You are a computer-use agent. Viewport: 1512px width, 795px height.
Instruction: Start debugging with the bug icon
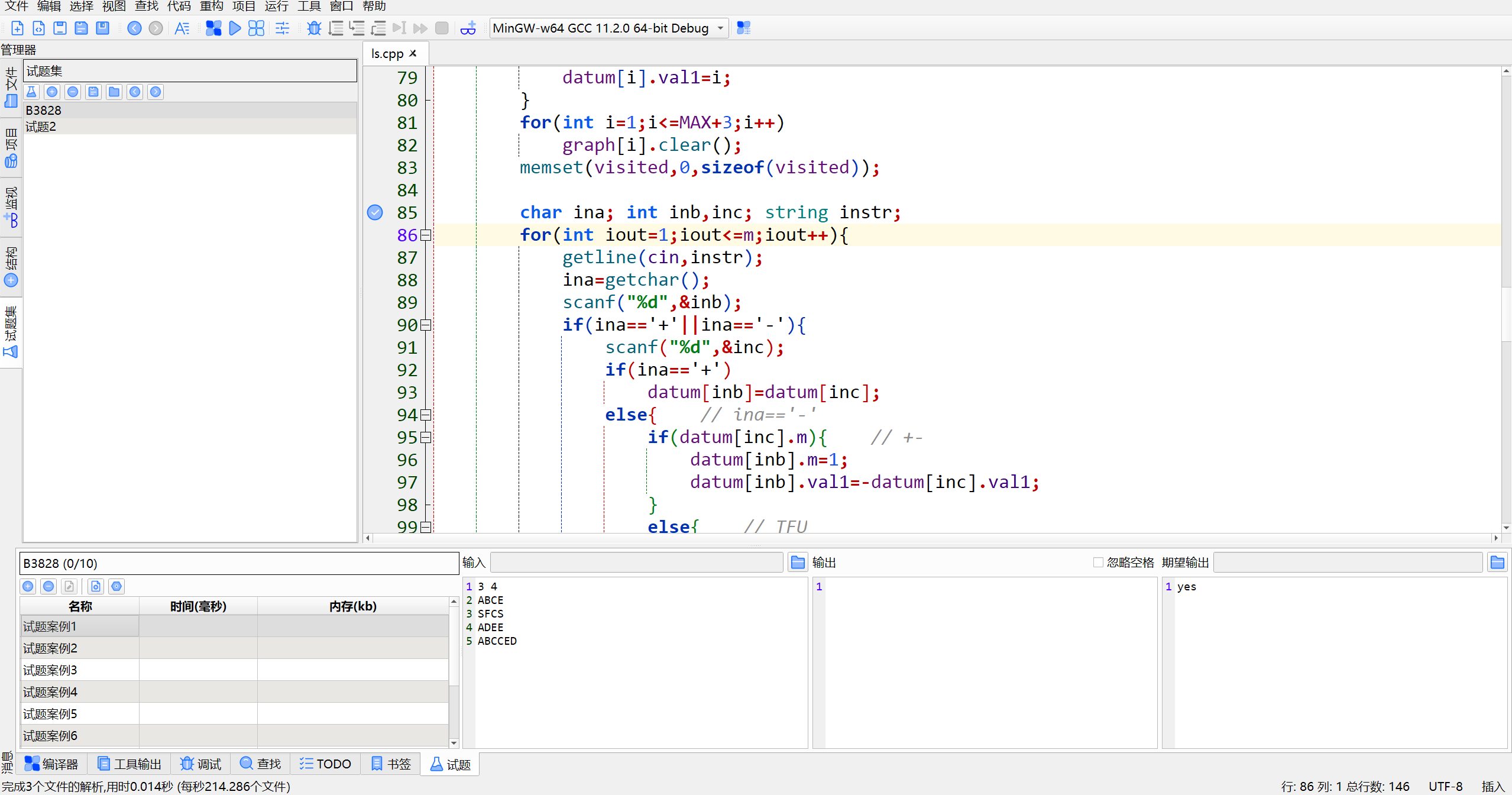tap(314, 28)
